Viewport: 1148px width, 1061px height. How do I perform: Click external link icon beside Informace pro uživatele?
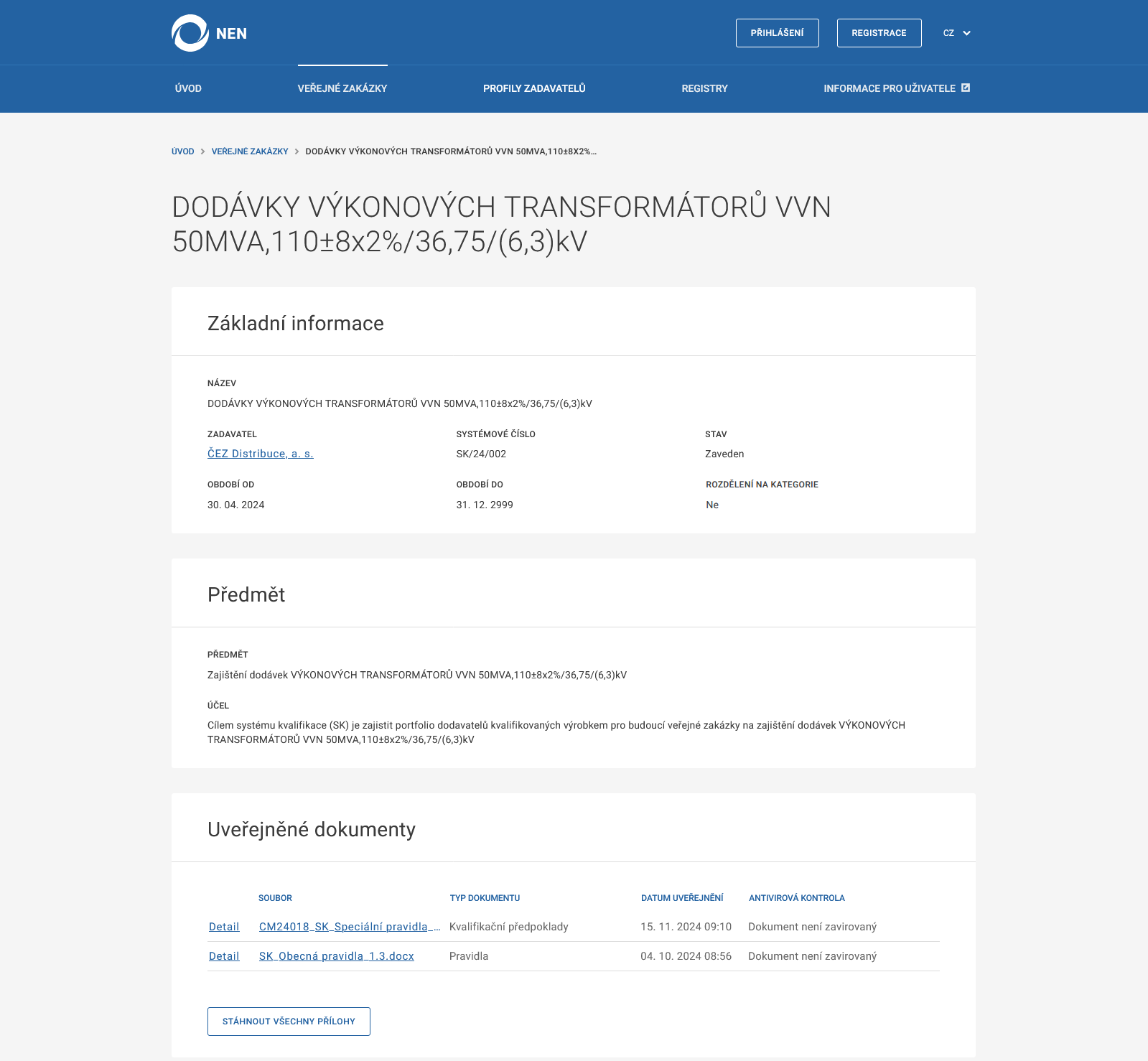click(x=966, y=88)
